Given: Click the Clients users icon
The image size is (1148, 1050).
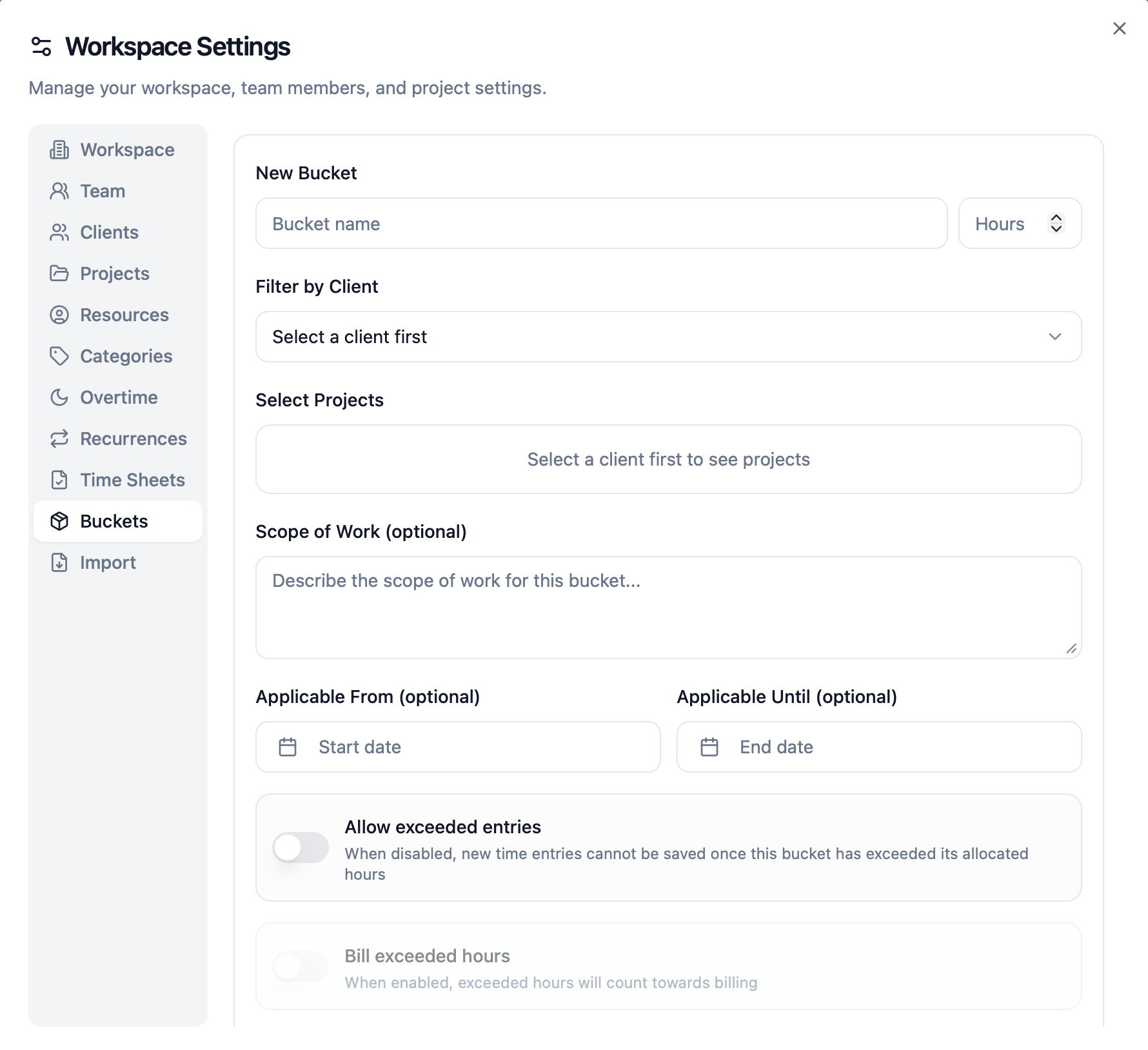Looking at the screenshot, I should [59, 232].
